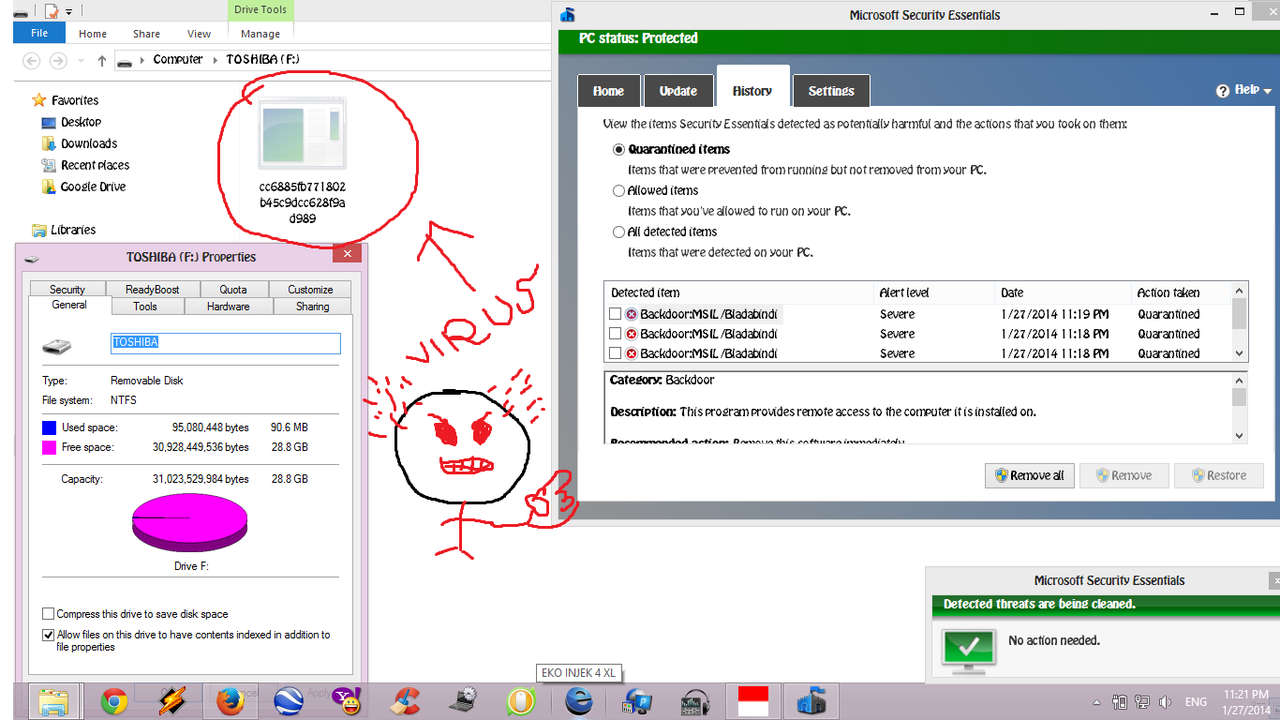This screenshot has height=720, width=1280.
Task: Click the description pane scroll down arrow
Action: tap(1240, 436)
